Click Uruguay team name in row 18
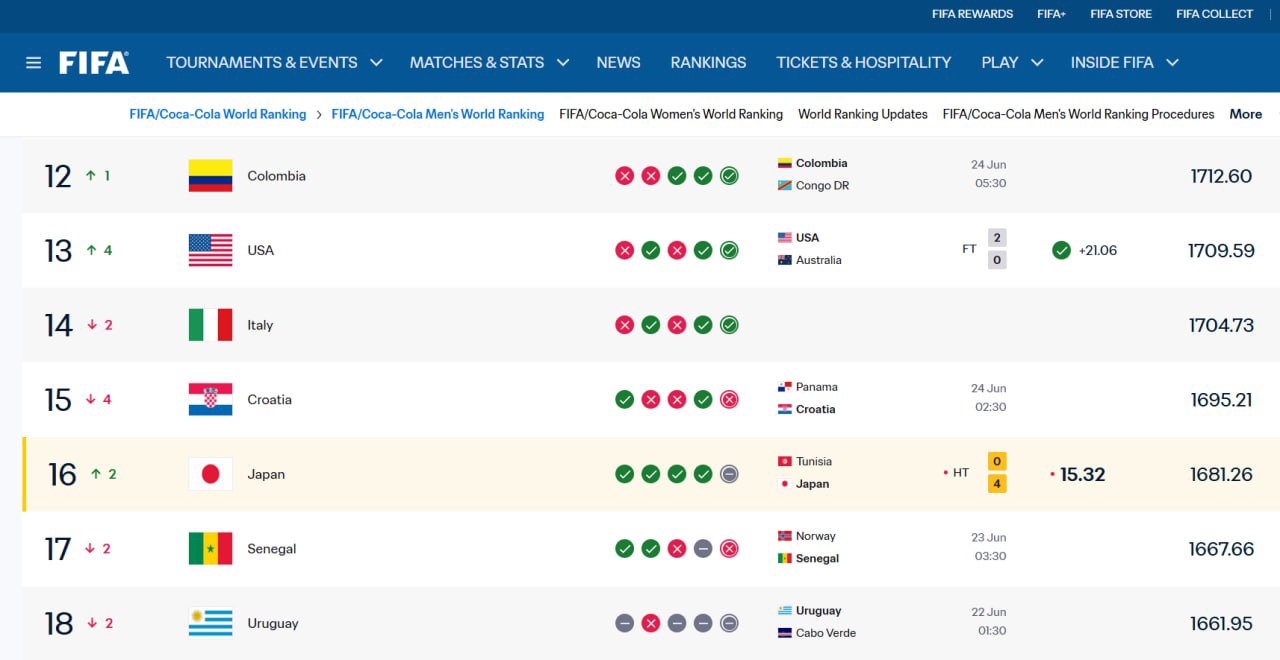Image resolution: width=1280 pixels, height=660 pixels. tap(273, 623)
